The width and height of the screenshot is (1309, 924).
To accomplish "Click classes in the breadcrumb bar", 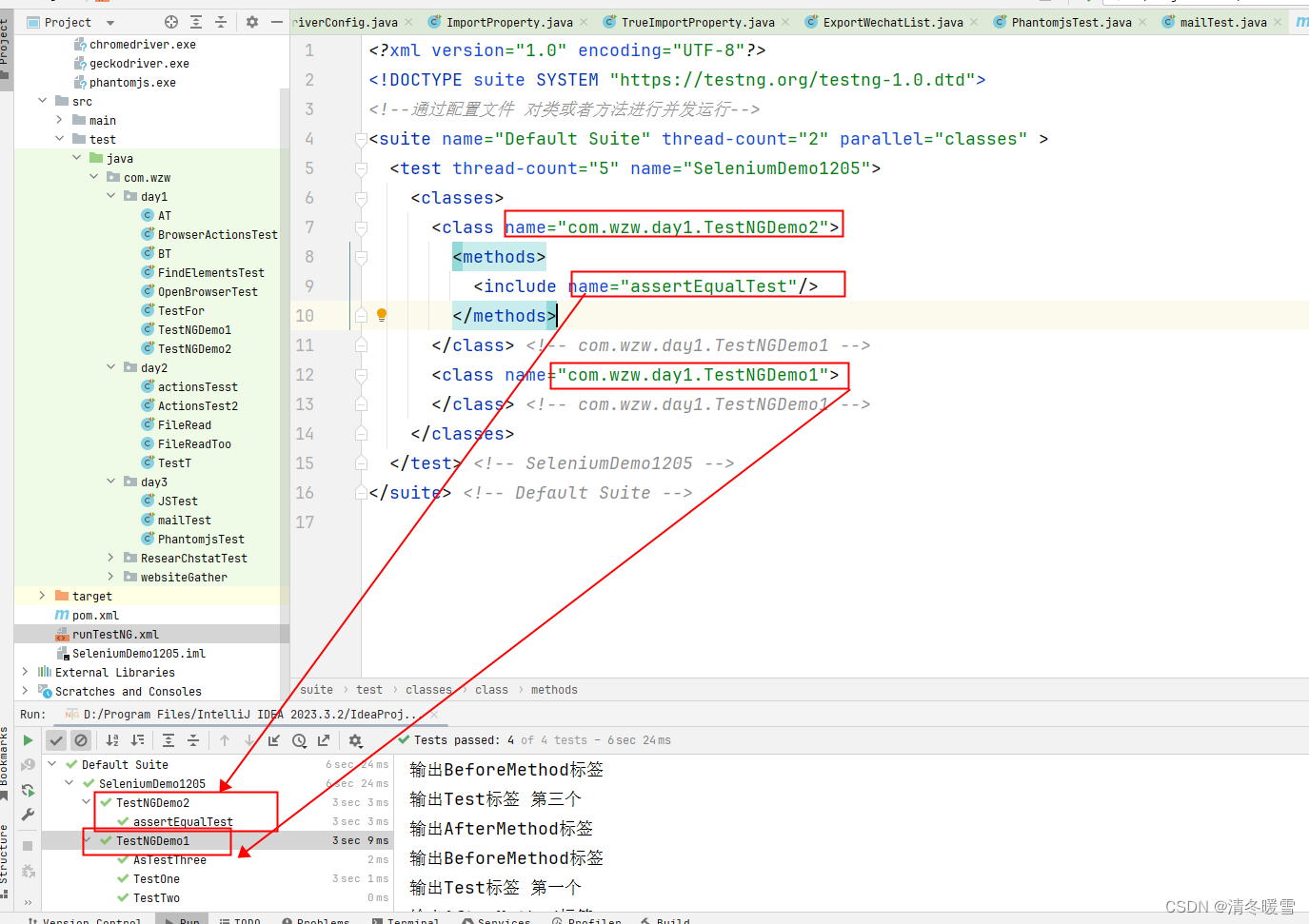I will (x=428, y=689).
